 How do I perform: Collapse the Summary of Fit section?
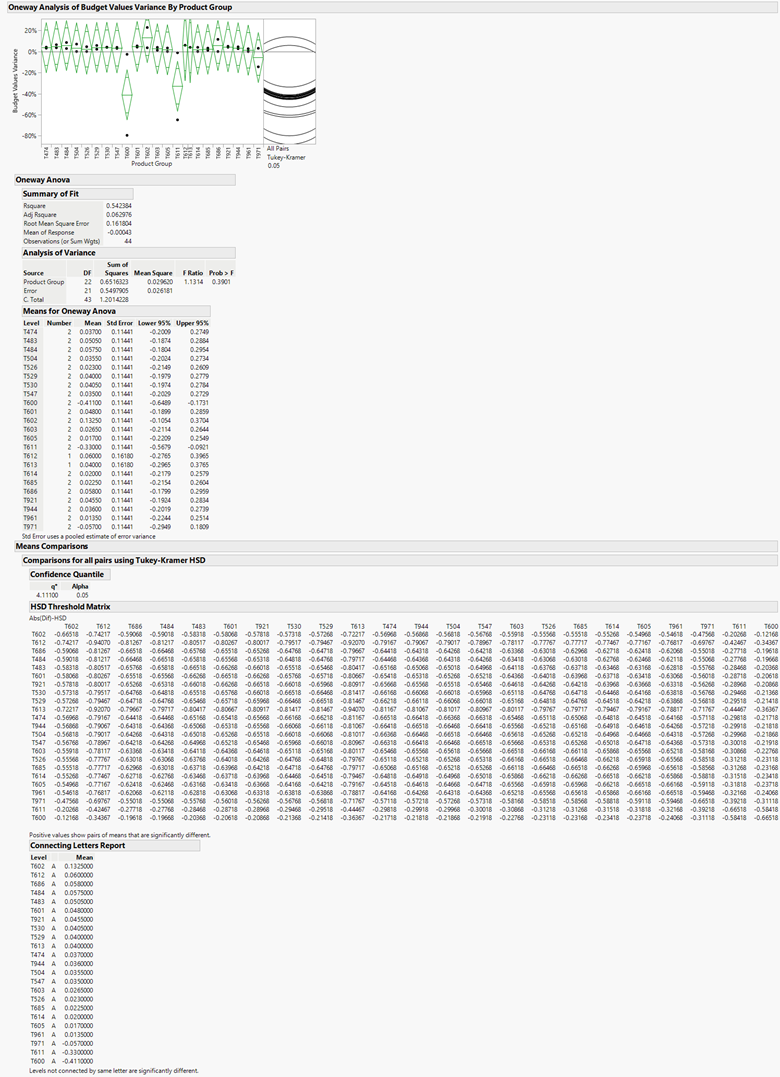(51, 194)
